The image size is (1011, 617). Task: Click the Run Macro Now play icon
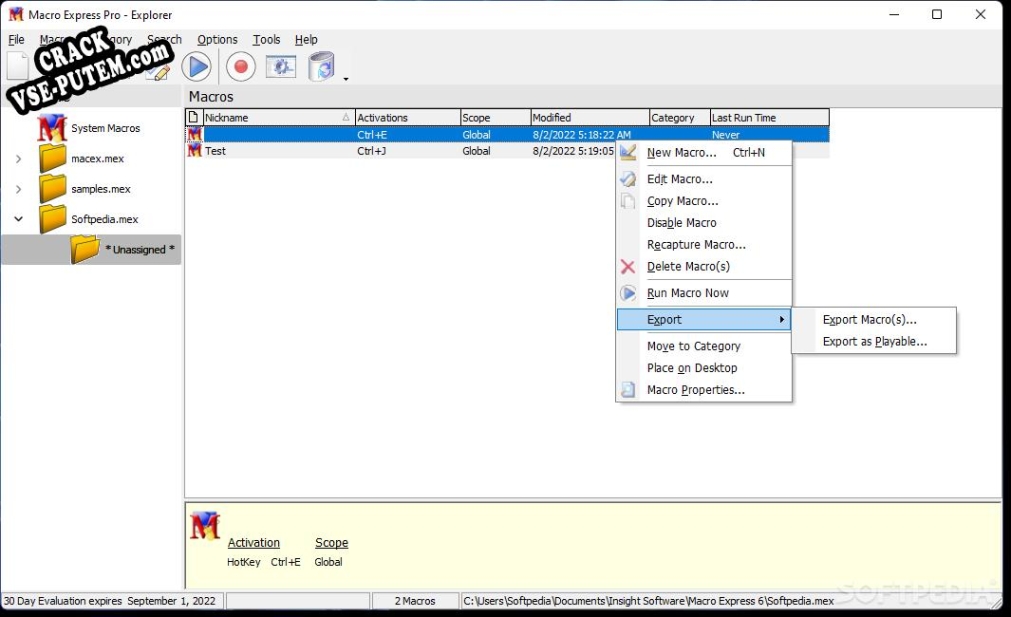[628, 293]
